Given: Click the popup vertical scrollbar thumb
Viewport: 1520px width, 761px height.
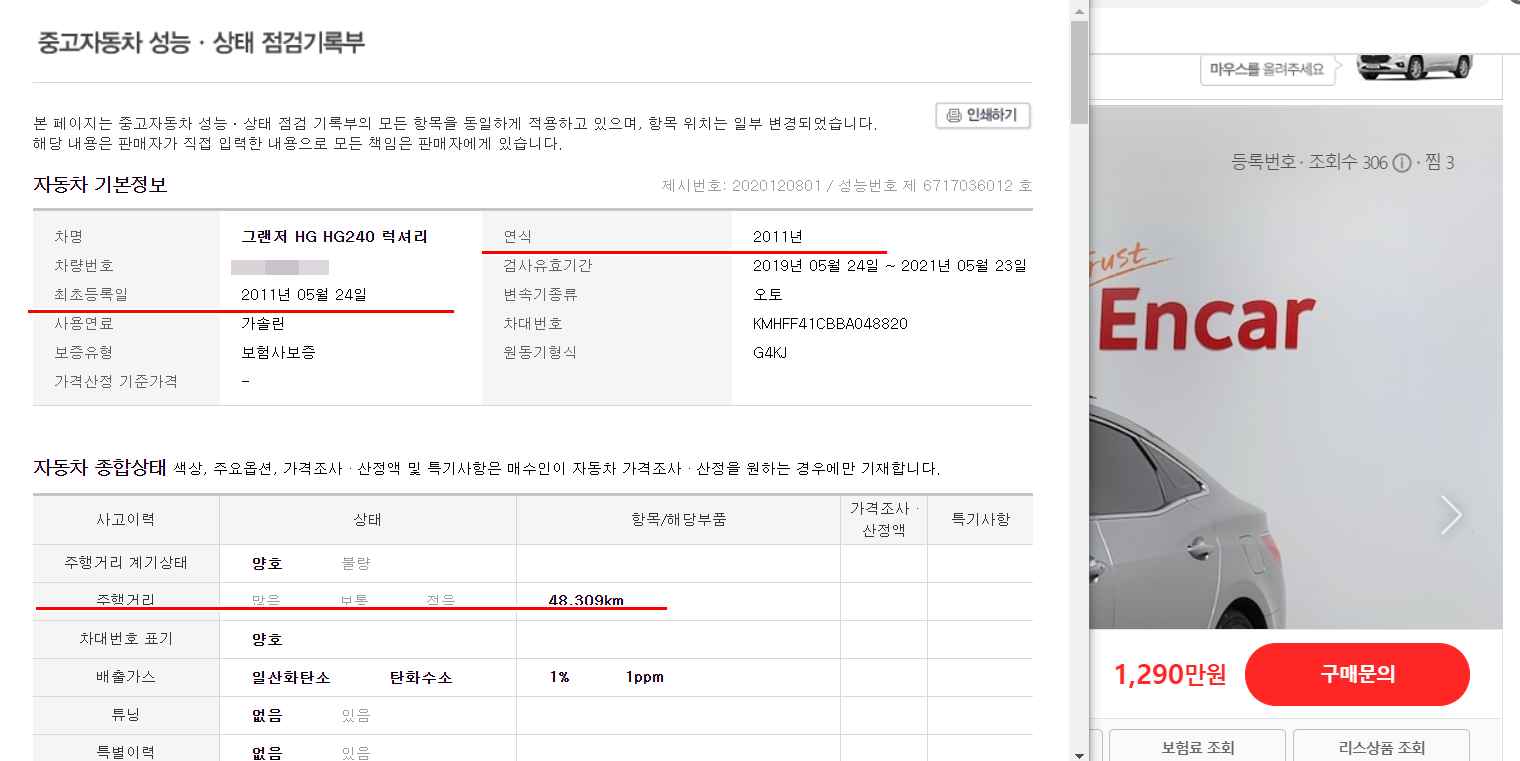Looking at the screenshot, I should coord(1078,71).
